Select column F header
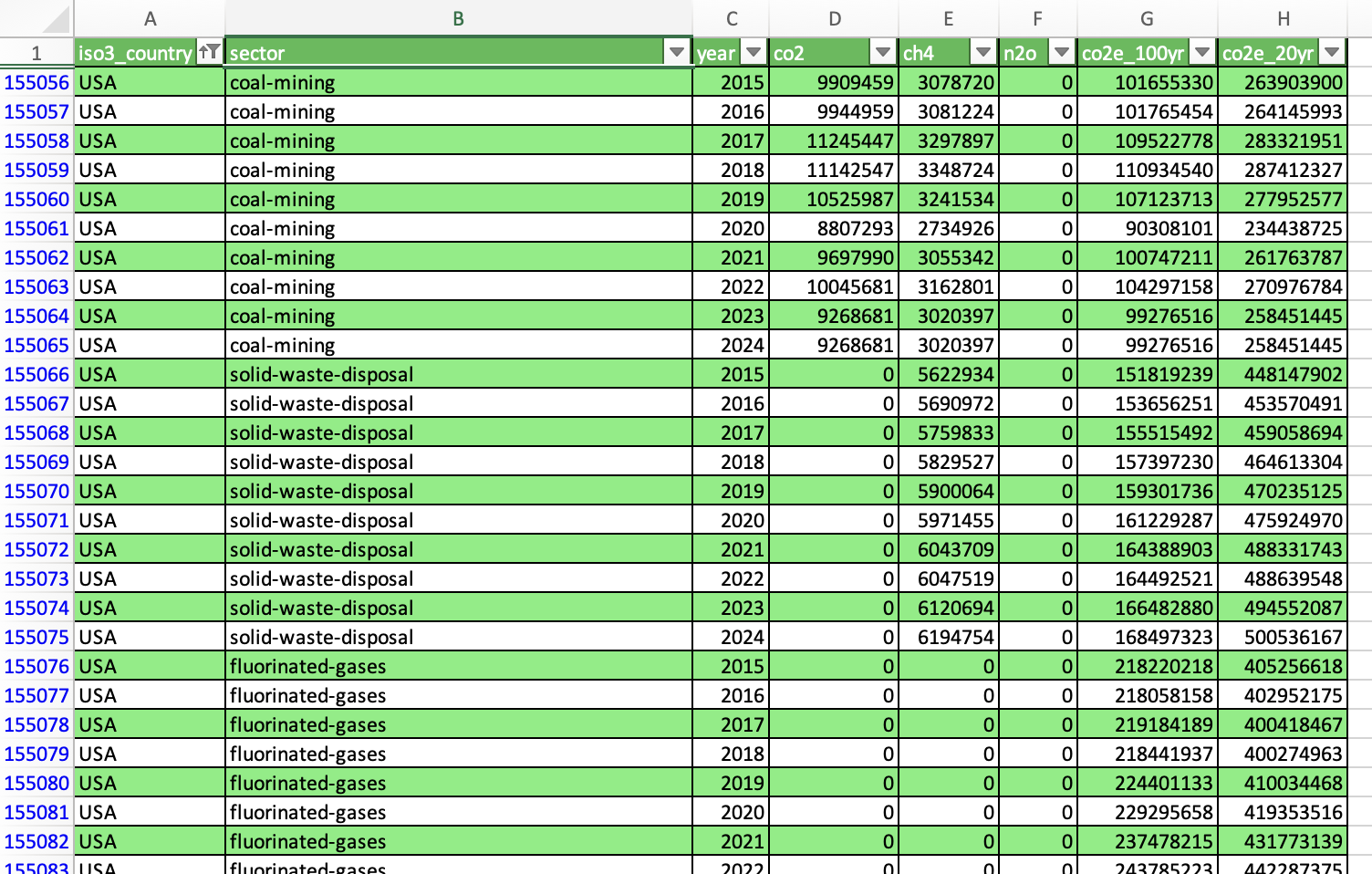The width and height of the screenshot is (1372, 874). click(1038, 18)
